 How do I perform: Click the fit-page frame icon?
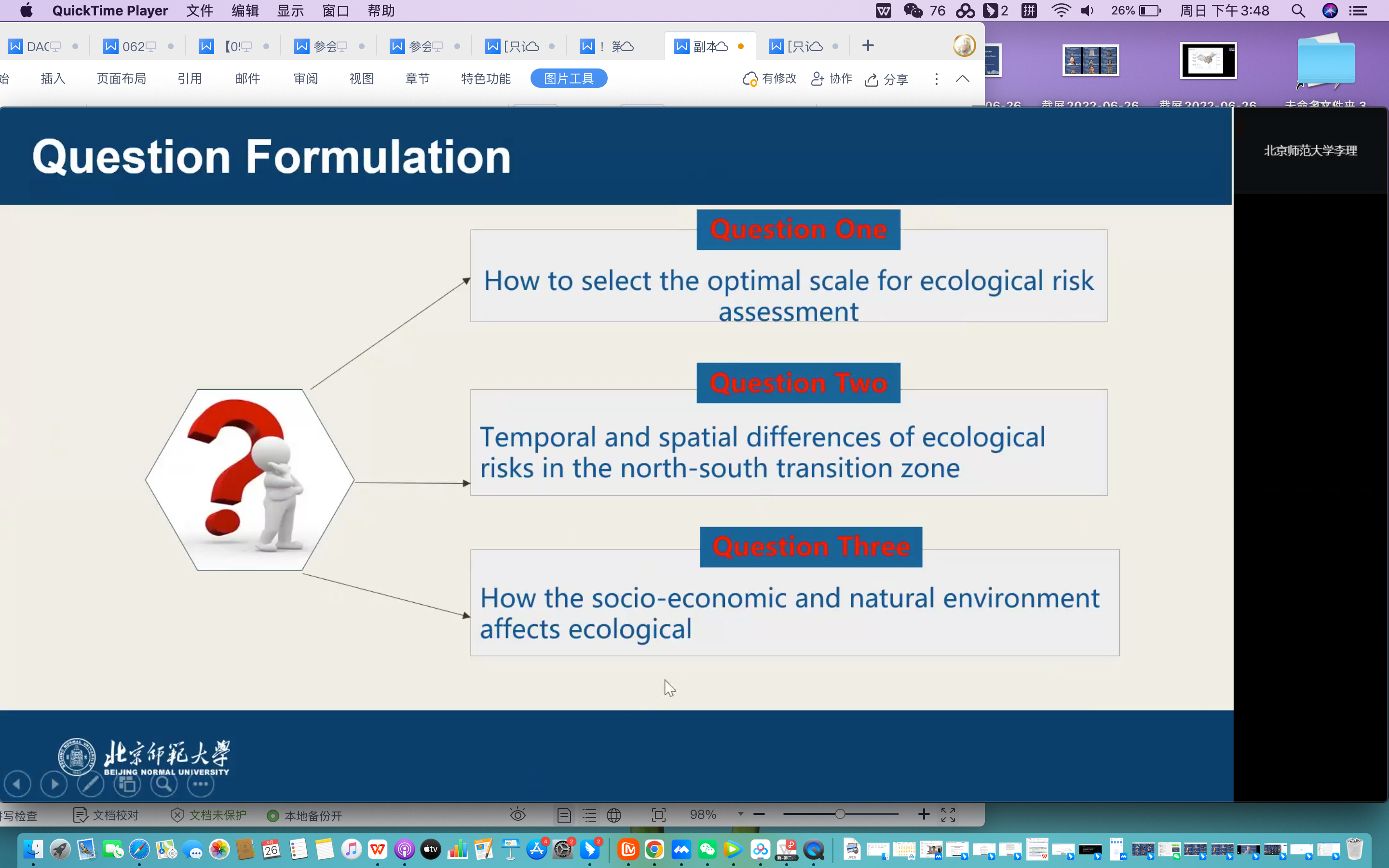[x=658, y=814]
